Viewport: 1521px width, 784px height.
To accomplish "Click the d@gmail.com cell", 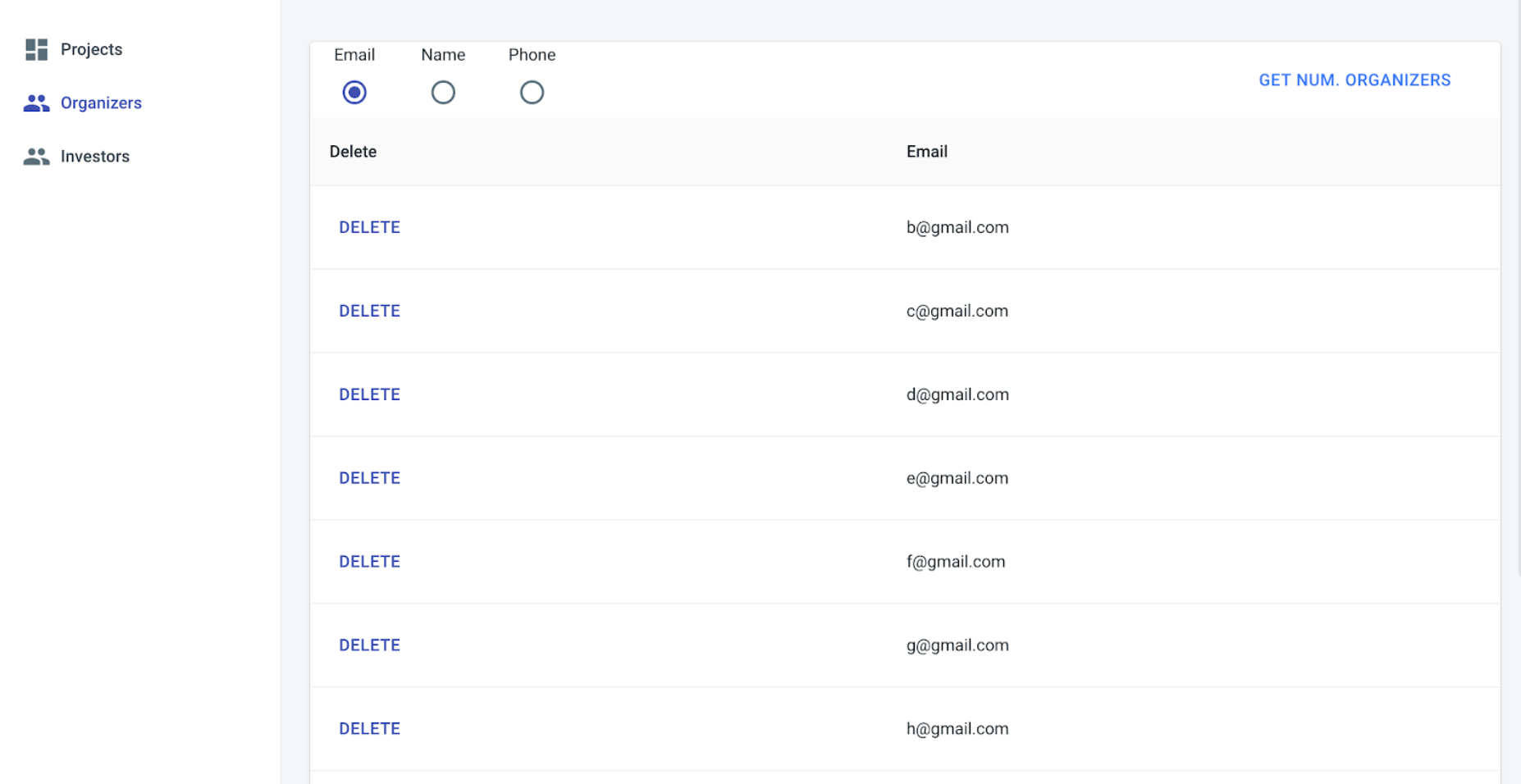I will 957,395.
